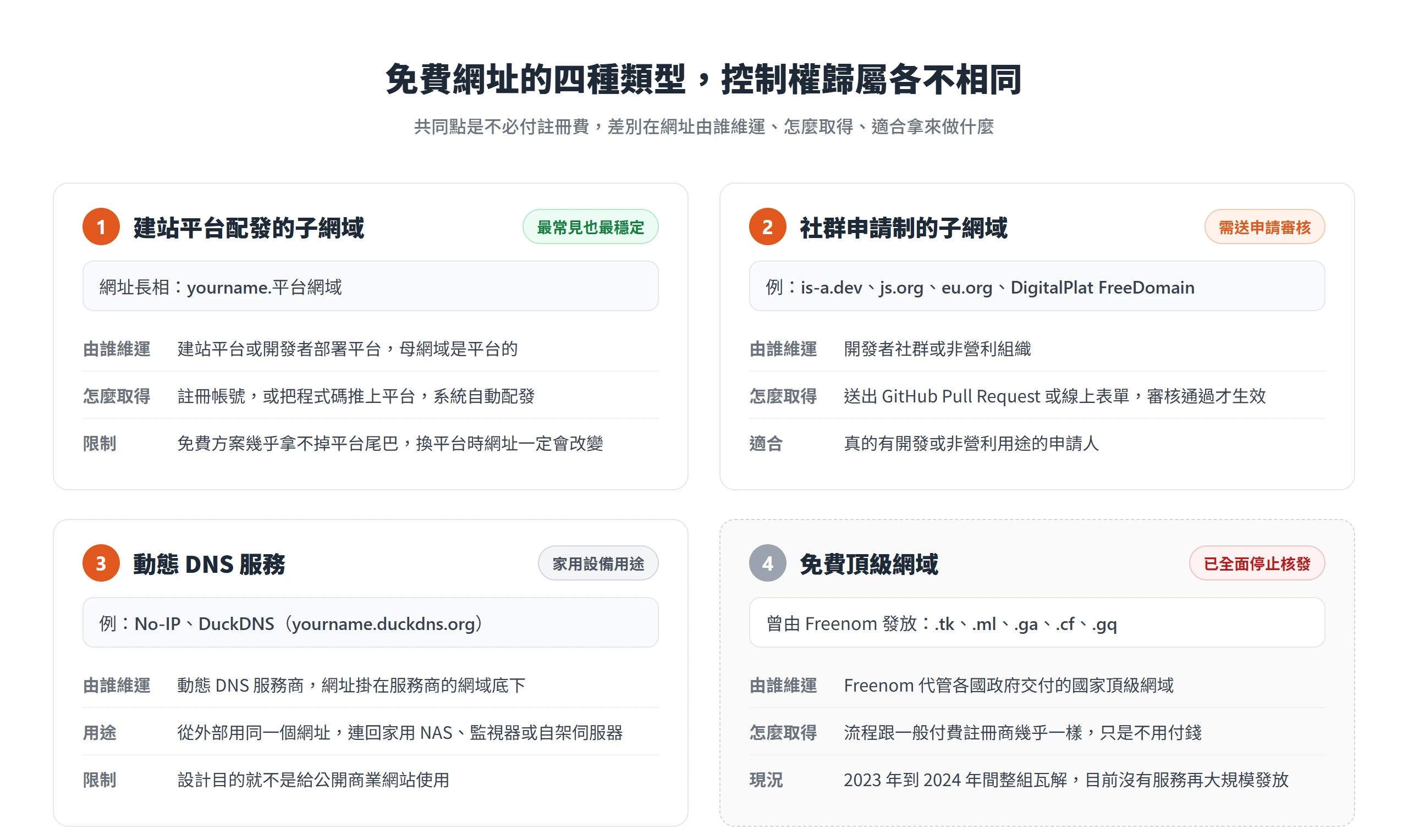Click the text 動態 DNS 服務商，網址掛在服務商的網域底下
Viewport: 1408px width, 840px height.
[x=351, y=686]
